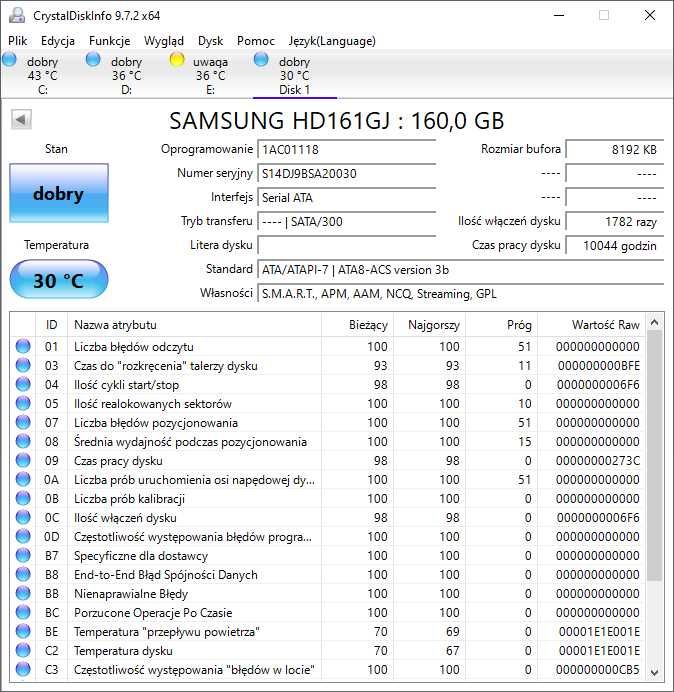Click status orb of attribute 04 start/stop cycles
The width and height of the screenshot is (674, 692).
pos(23,384)
